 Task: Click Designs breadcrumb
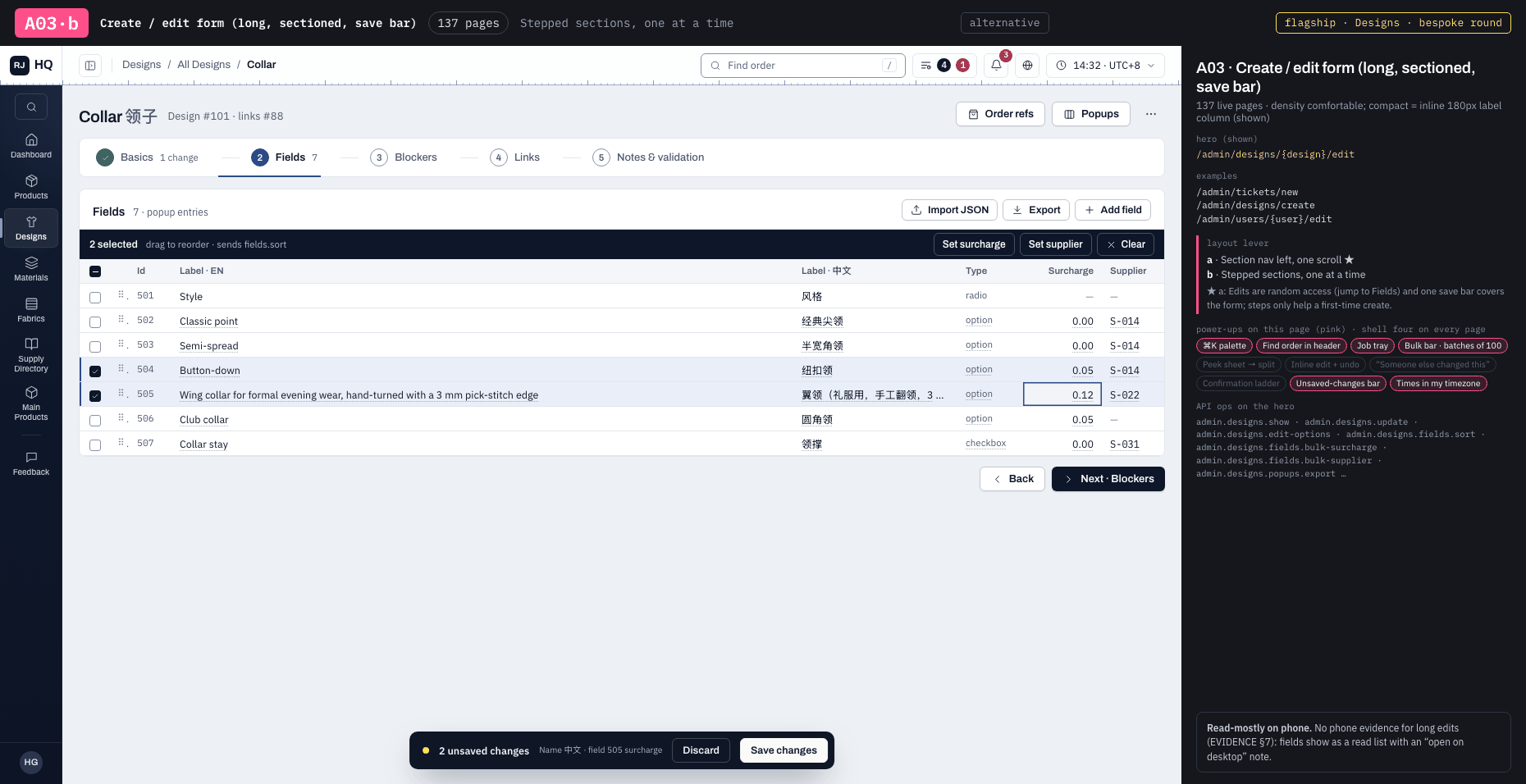(x=141, y=65)
